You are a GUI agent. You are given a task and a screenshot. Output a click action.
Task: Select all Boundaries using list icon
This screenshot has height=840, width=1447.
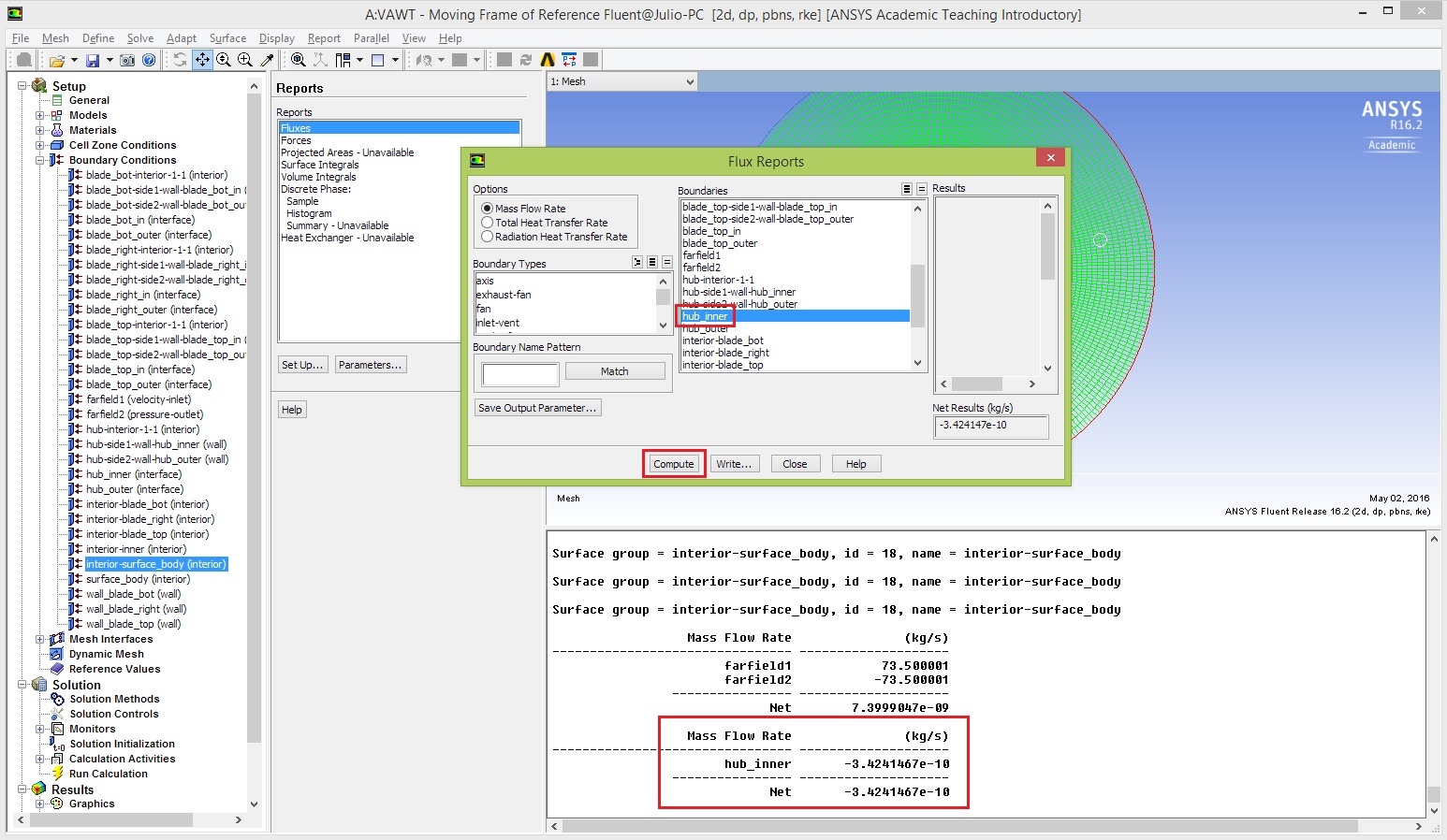pyautogui.click(x=906, y=189)
